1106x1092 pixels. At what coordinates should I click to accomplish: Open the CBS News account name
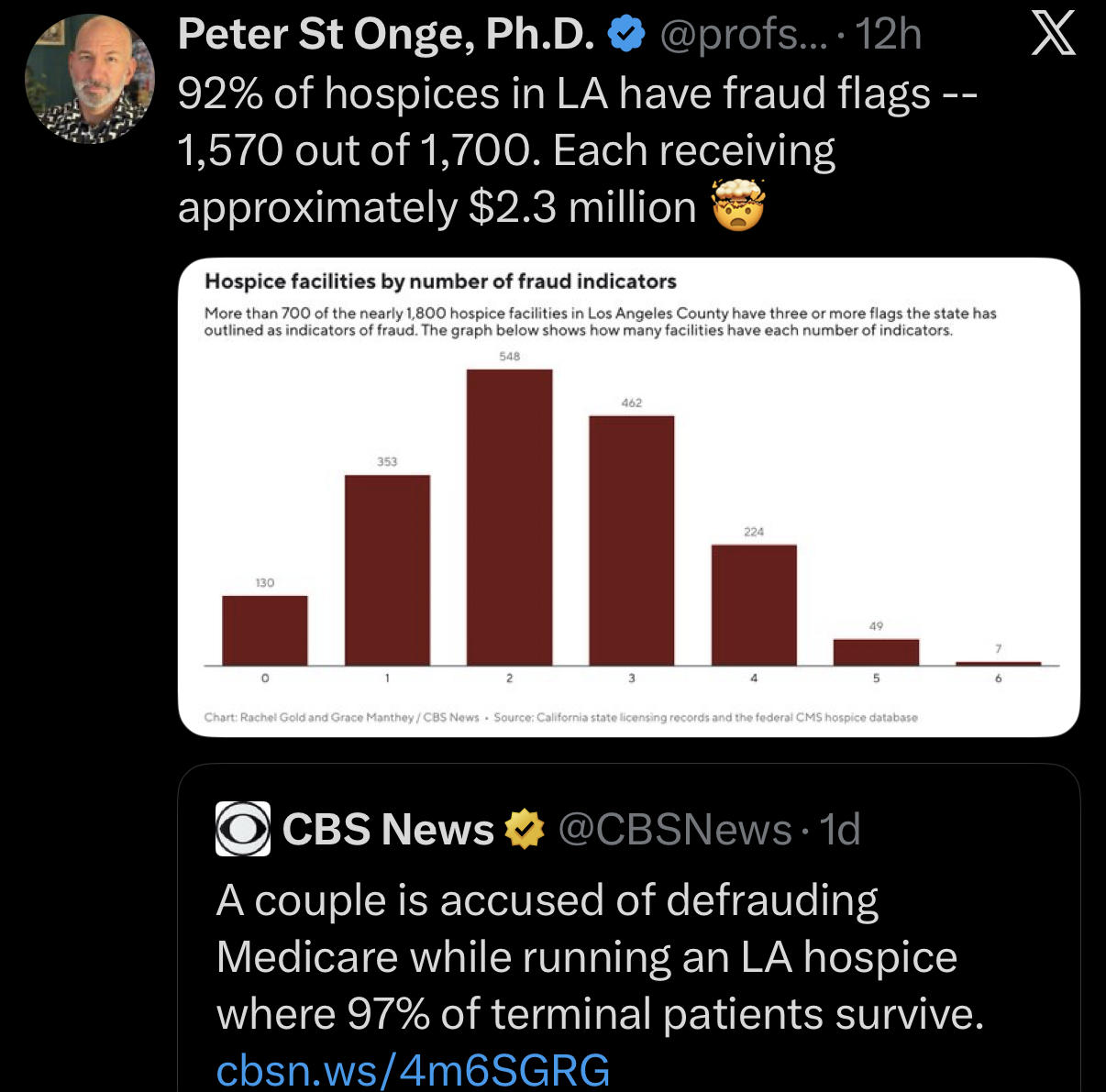[388, 829]
